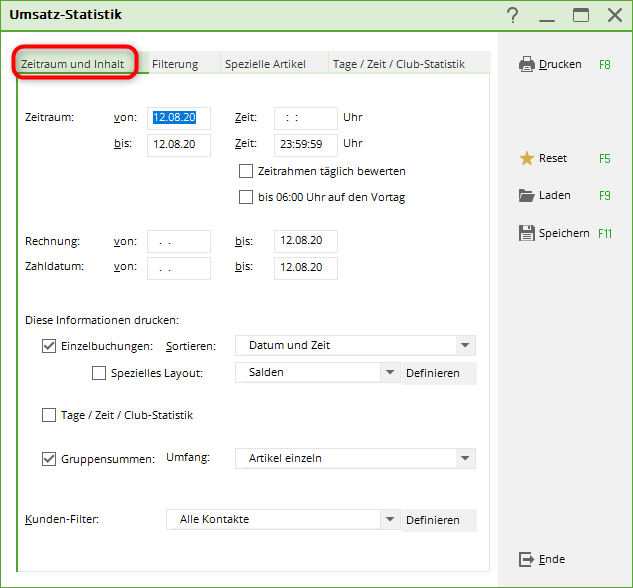Switch to the Filterung tab
Screen dimensions: 633x588
175,64
